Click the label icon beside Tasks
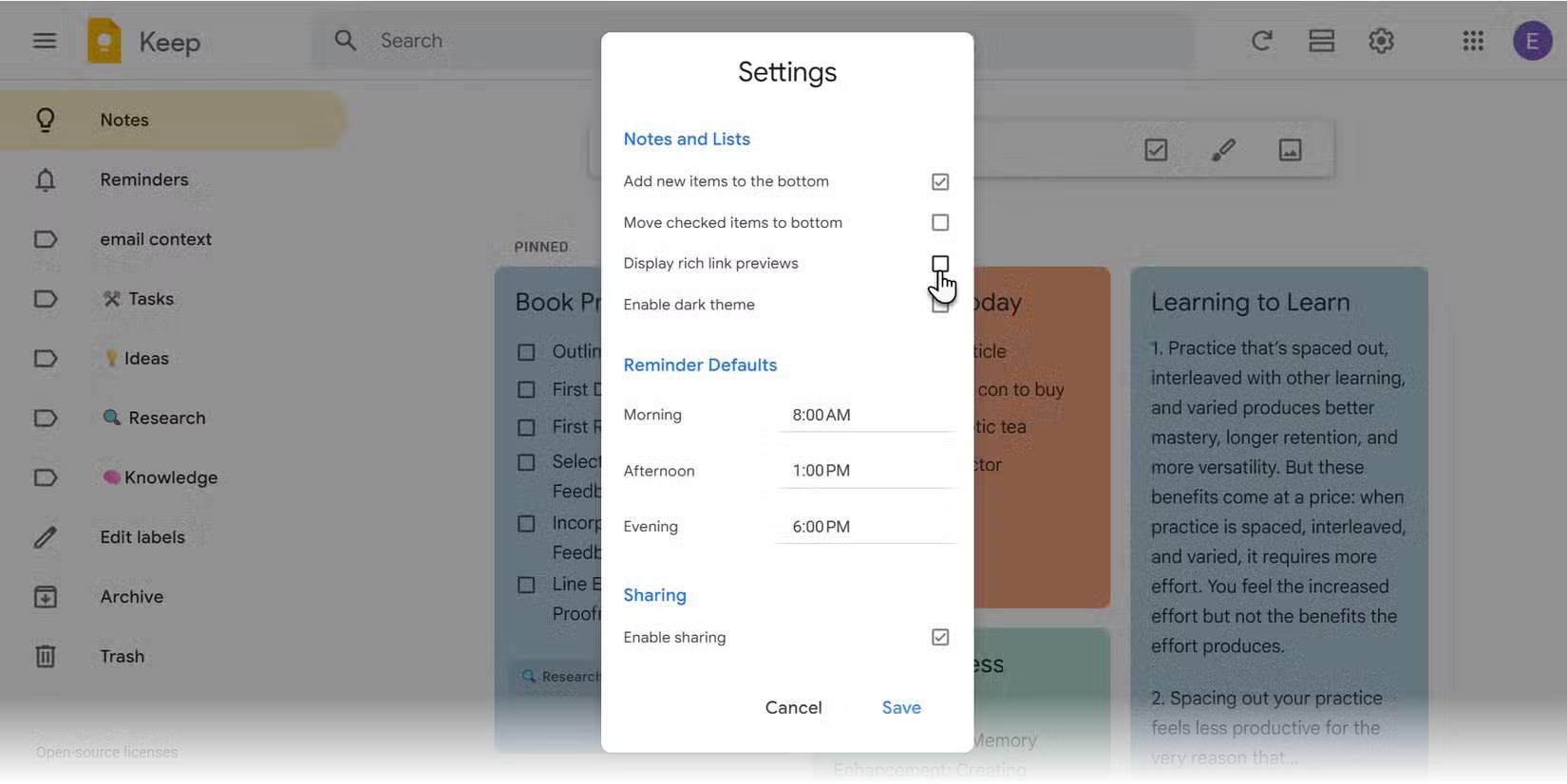This screenshot has height=784, width=1567. (x=46, y=299)
